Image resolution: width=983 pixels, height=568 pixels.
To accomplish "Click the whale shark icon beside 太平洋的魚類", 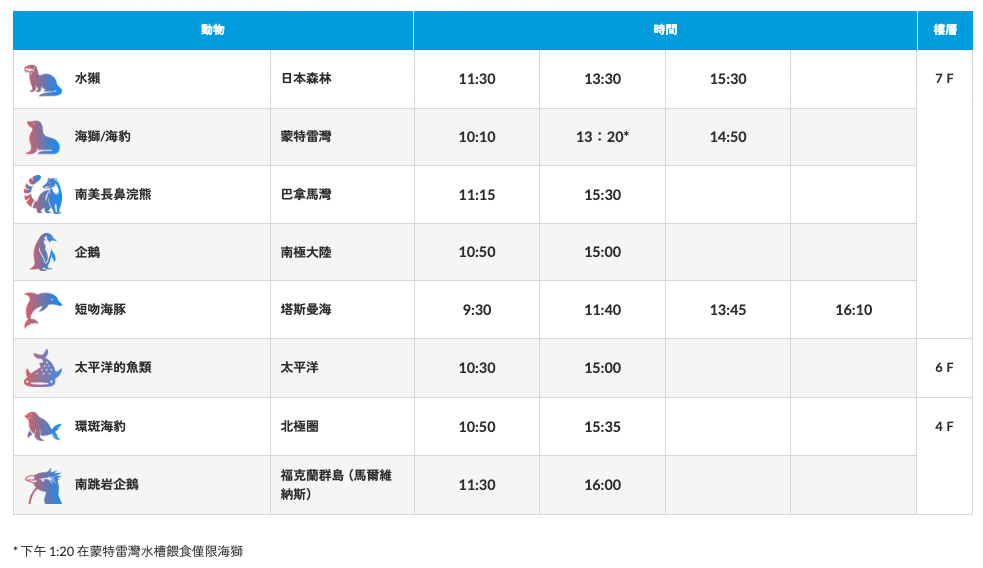I will click(43, 368).
